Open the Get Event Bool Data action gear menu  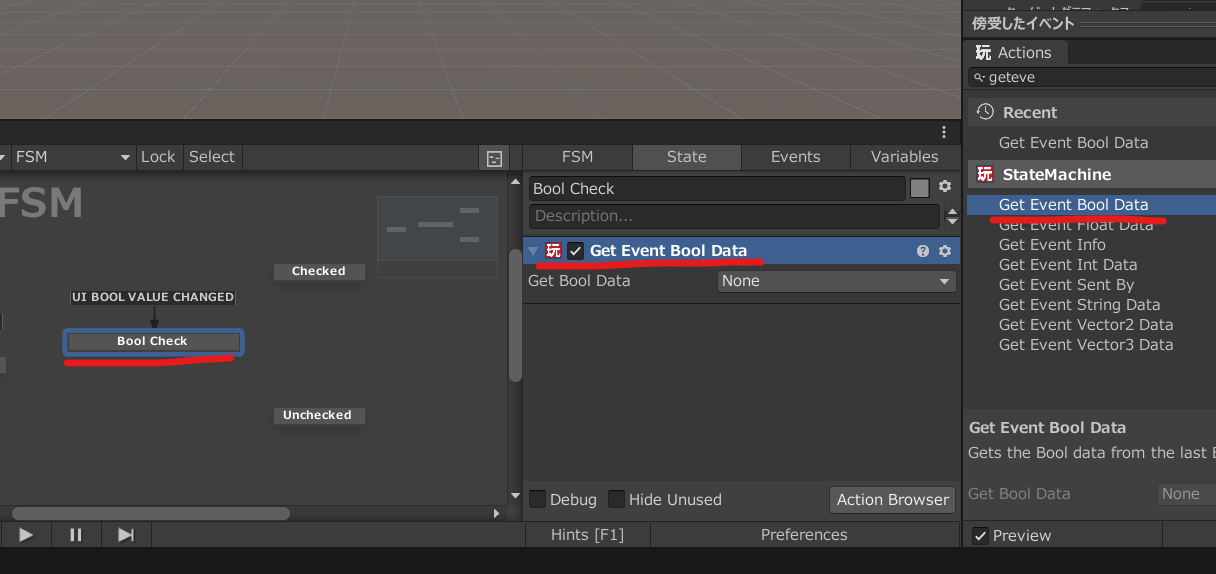pos(944,251)
